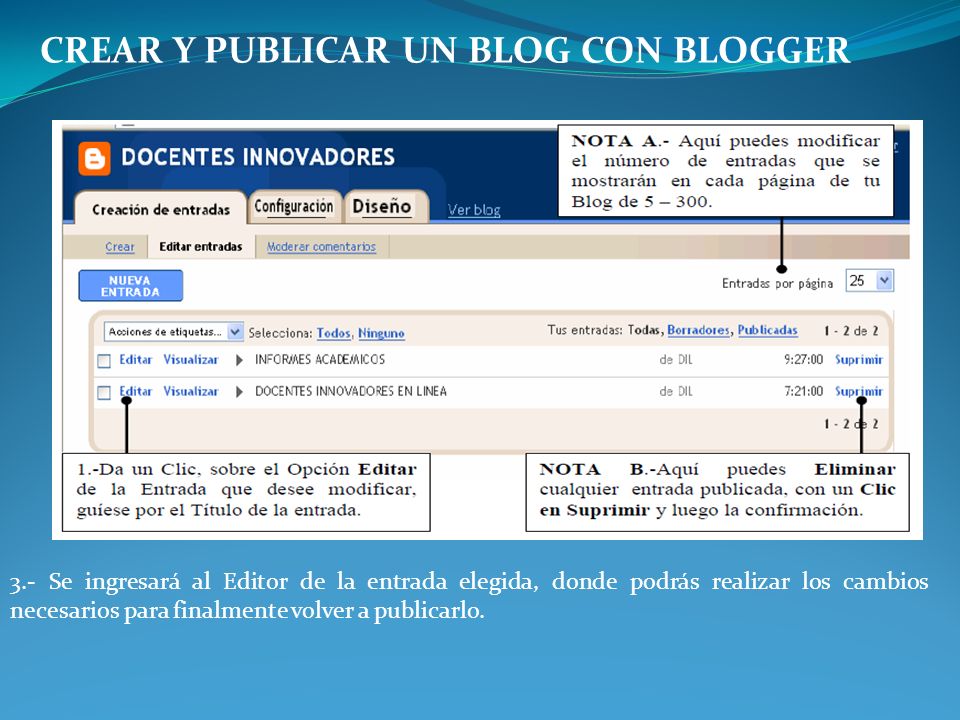
Task: Open the Diseño tab
Action: point(382,206)
